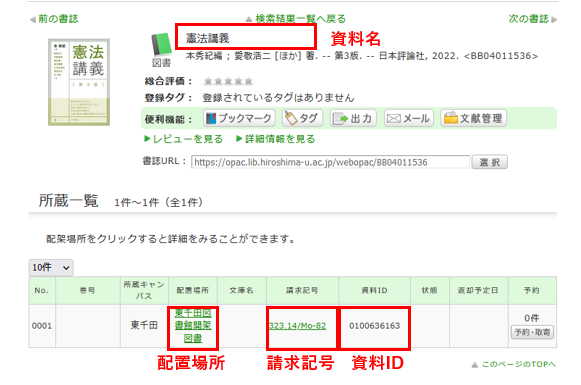Click the Select (選択) button beside URL
The width and height of the screenshot is (581, 385).
point(489,162)
